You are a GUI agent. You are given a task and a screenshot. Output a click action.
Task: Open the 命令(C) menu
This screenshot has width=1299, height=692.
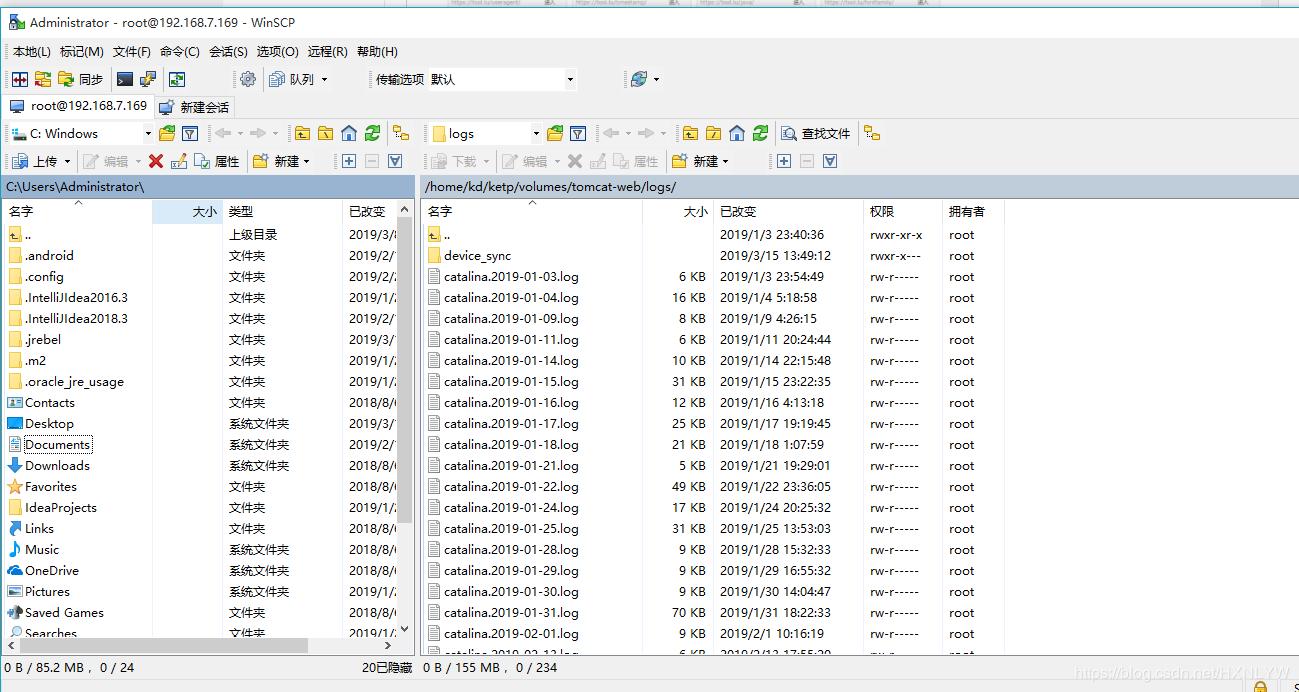coord(179,51)
